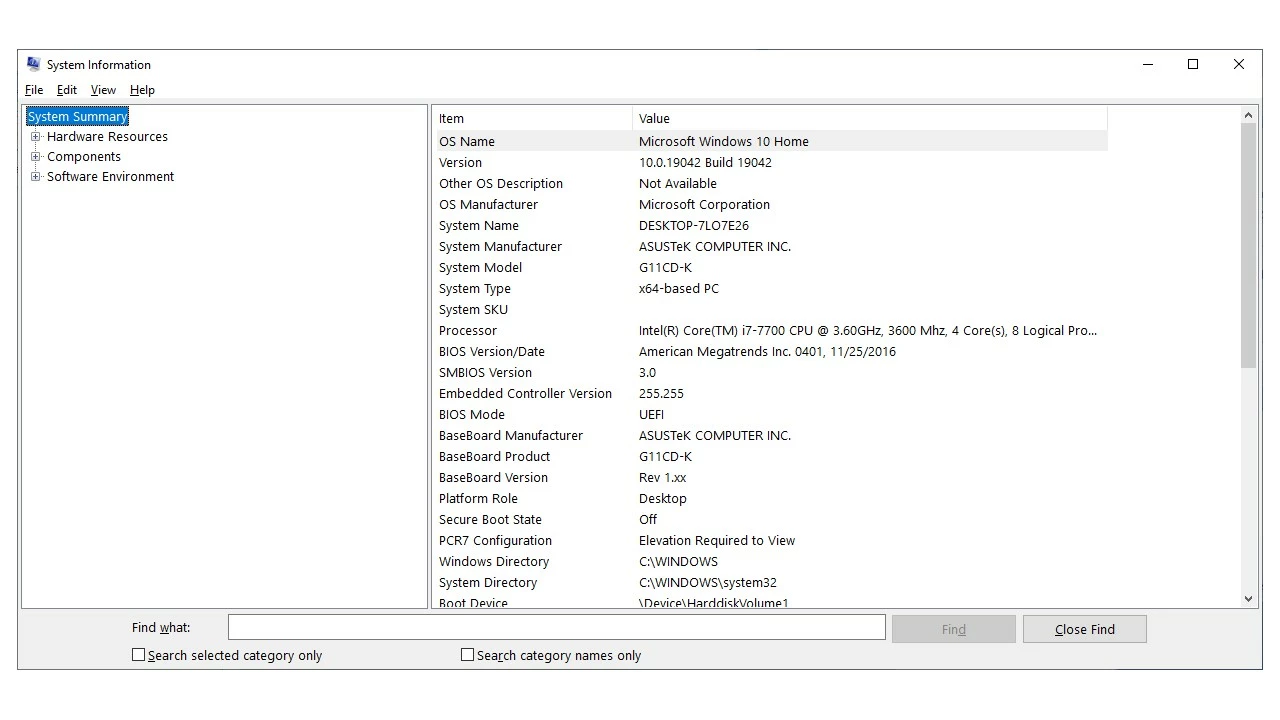Screen dimensions: 1280x720
Task: Click the Close Find button
Action: (1085, 629)
